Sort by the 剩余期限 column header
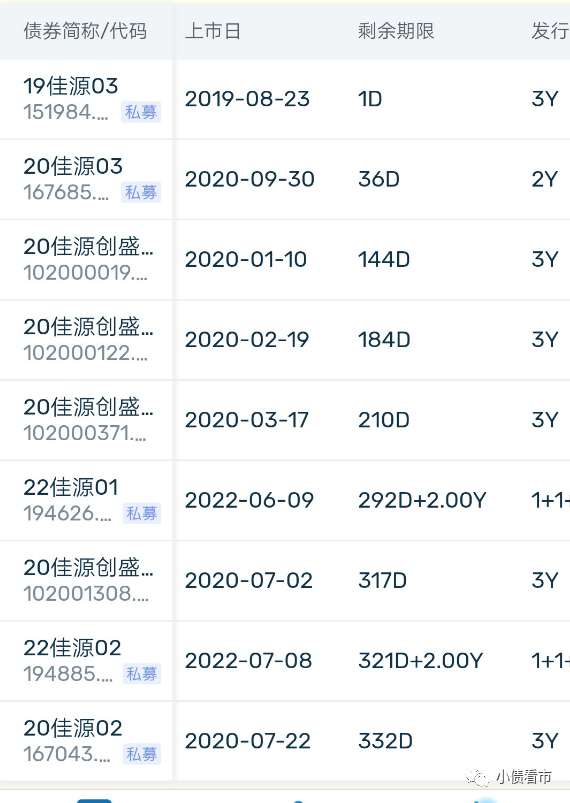 pyautogui.click(x=396, y=31)
